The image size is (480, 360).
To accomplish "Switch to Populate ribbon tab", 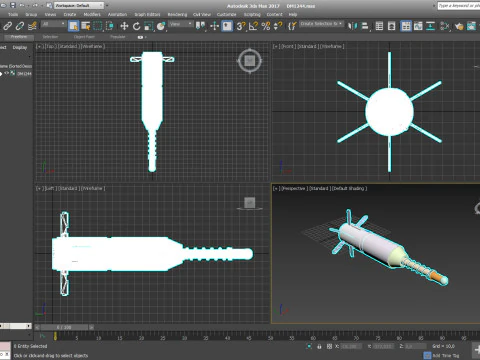I will pos(118,37).
